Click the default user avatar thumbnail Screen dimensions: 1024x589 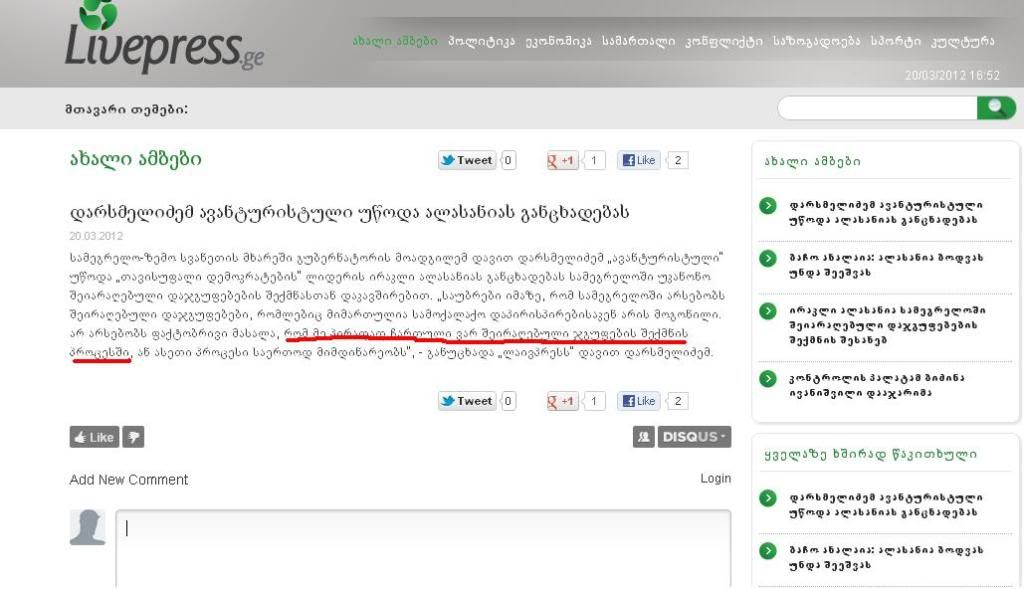point(88,527)
